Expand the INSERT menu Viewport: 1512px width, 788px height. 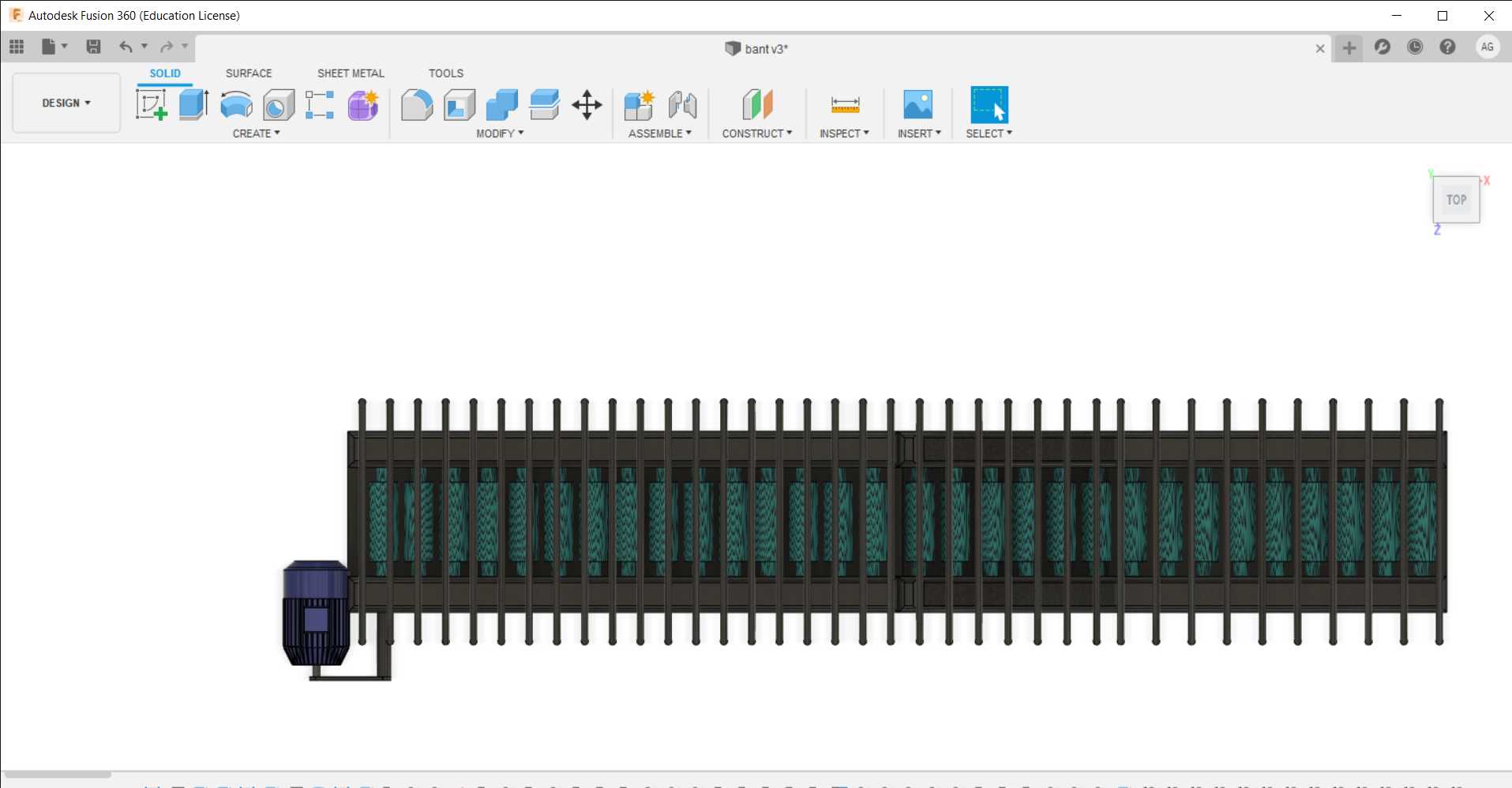coord(919,133)
